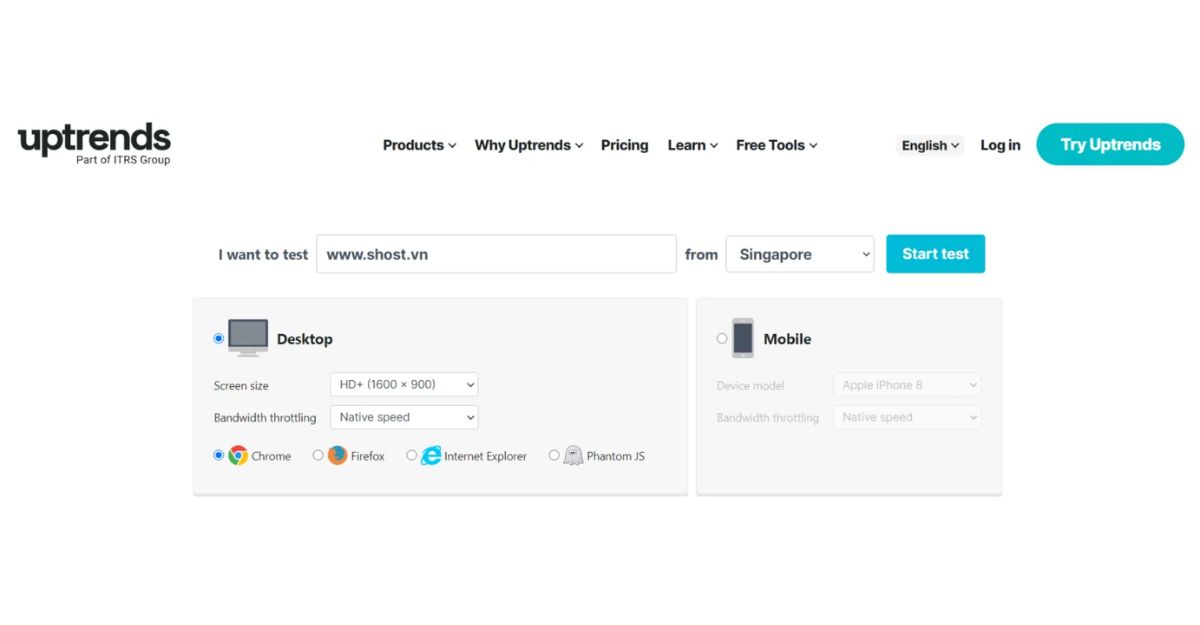Click the mobile phone icon
Viewport: 1200px width, 625px height.
pyautogui.click(x=742, y=338)
